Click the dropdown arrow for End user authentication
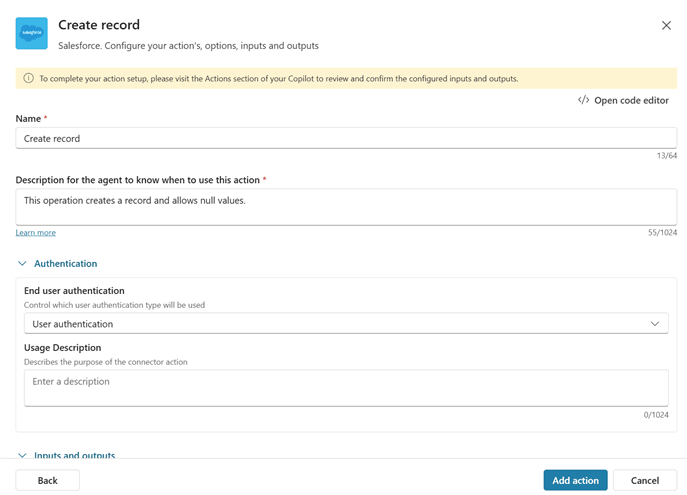687x495 pixels. [655, 324]
